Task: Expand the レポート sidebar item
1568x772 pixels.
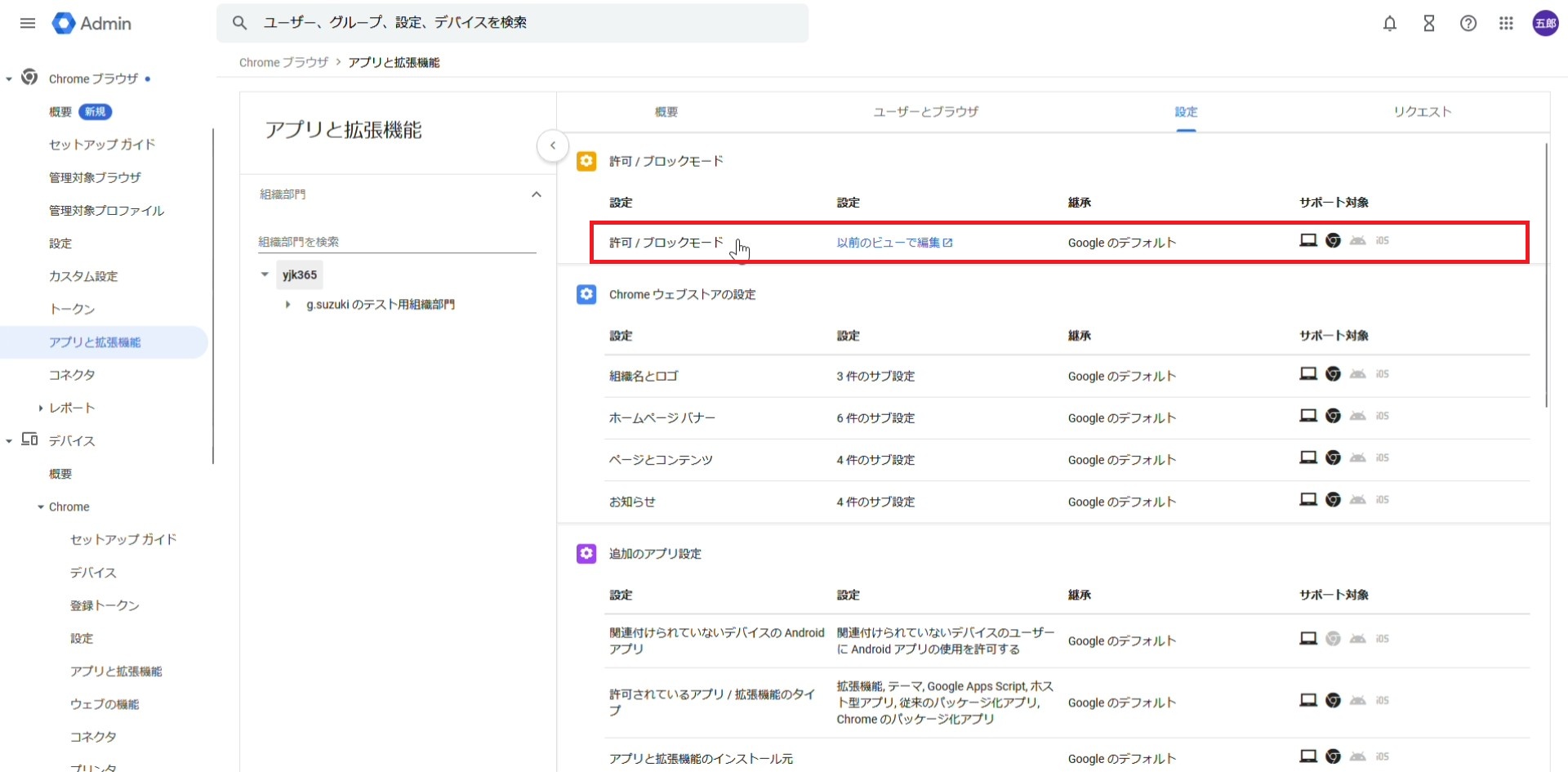Action: point(40,408)
